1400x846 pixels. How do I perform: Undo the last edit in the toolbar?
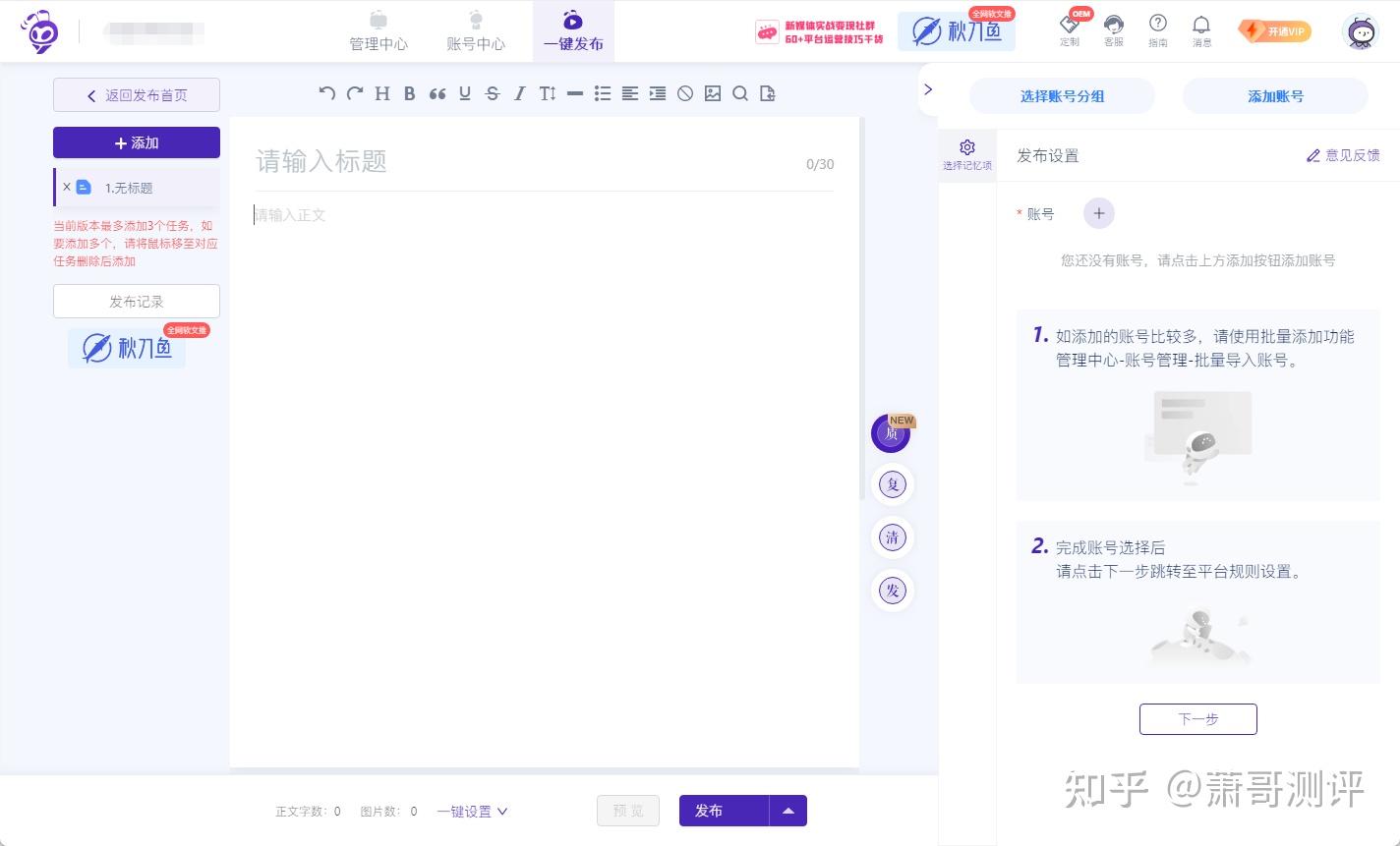[x=327, y=93]
